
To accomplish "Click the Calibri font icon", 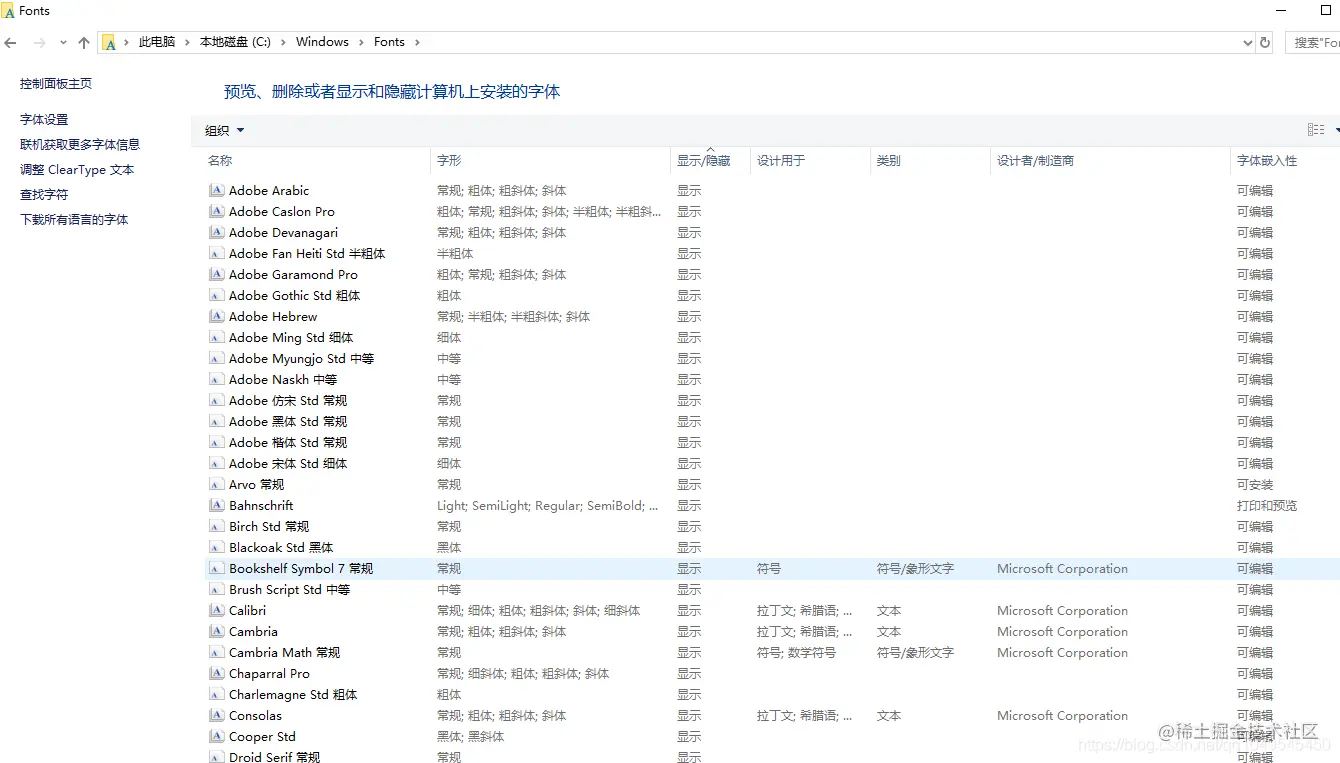I will pyautogui.click(x=216, y=610).
